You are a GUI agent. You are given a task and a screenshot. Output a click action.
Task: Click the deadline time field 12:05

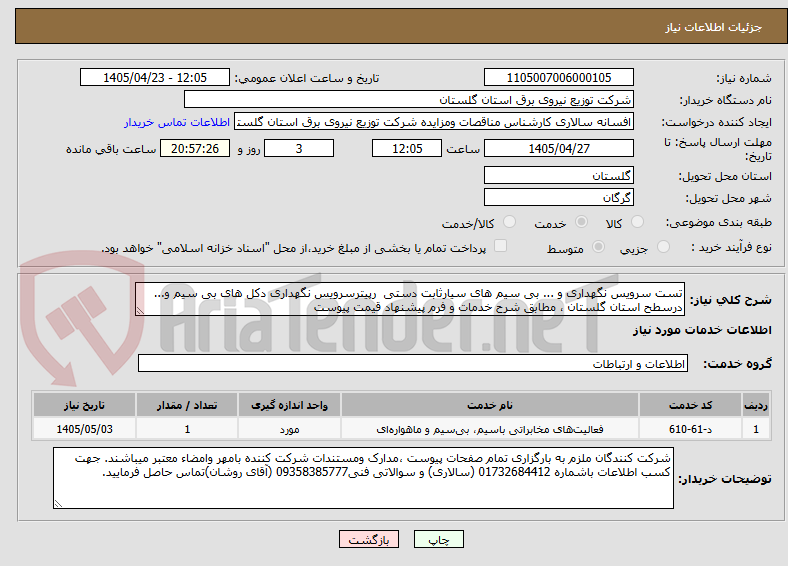[x=407, y=148]
